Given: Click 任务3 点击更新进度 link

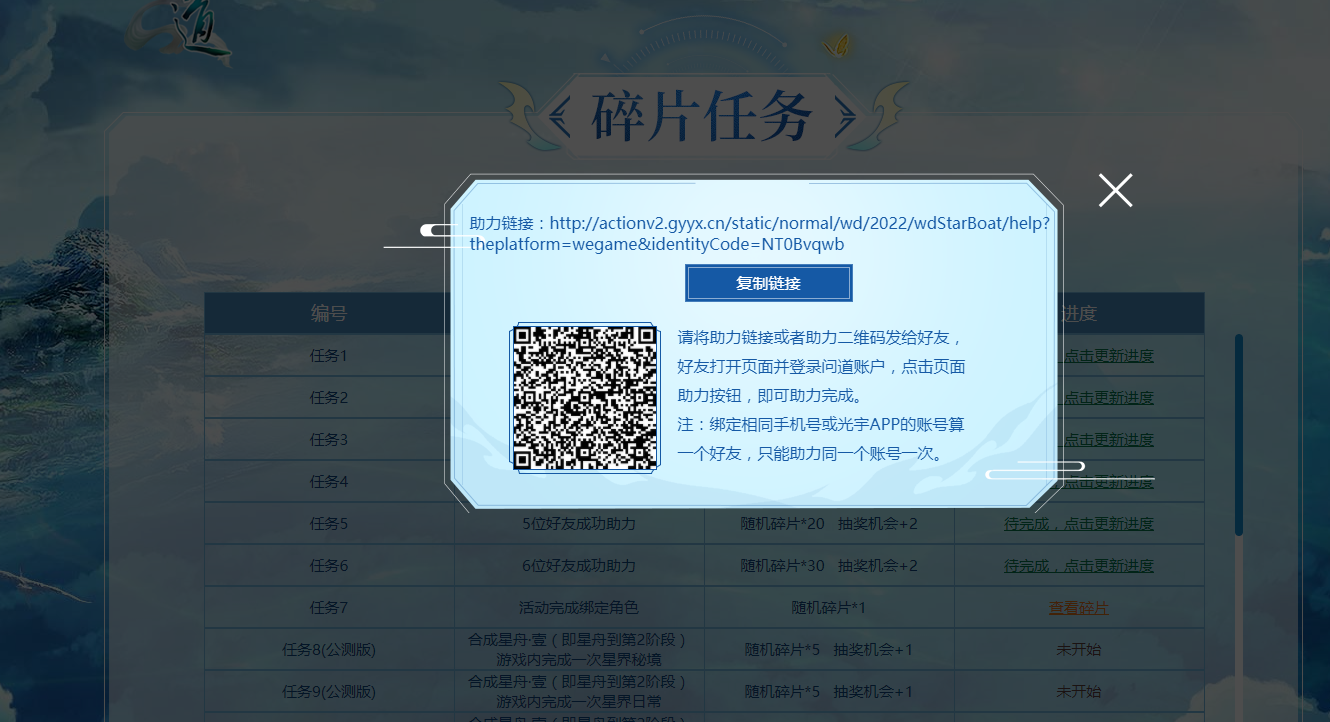Looking at the screenshot, I should pos(1108,439).
